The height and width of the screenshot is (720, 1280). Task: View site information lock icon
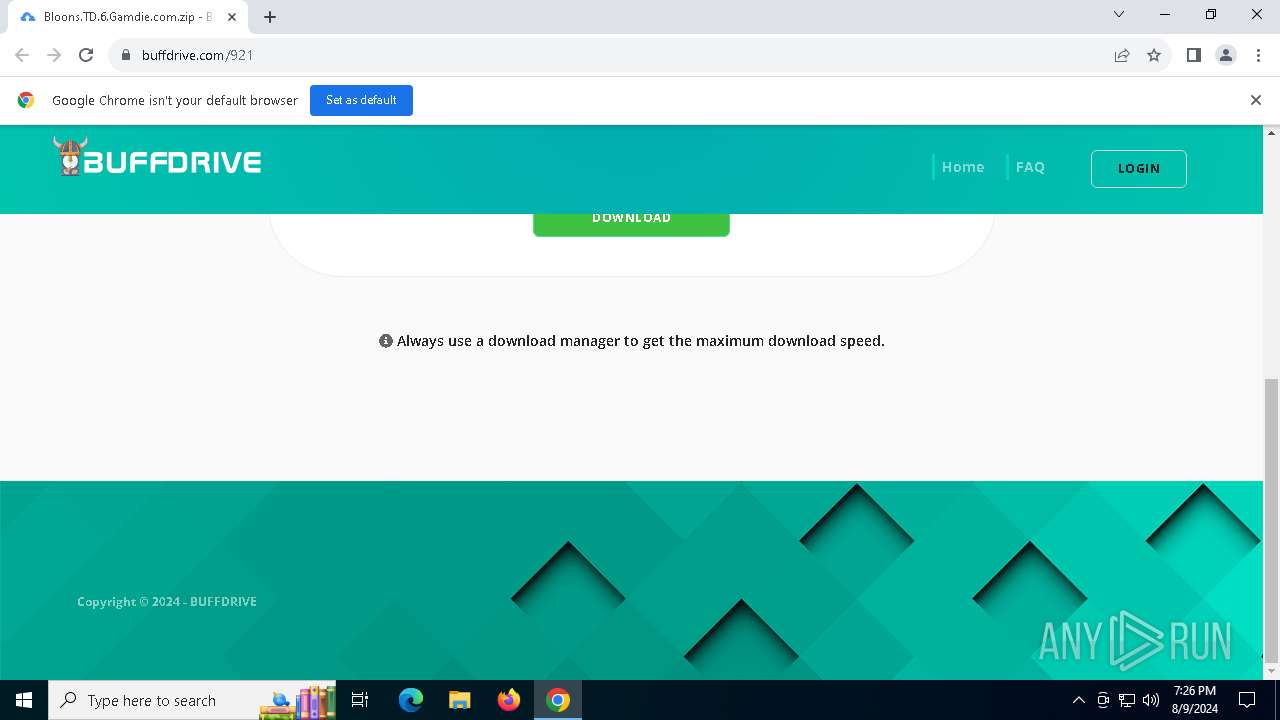point(126,55)
